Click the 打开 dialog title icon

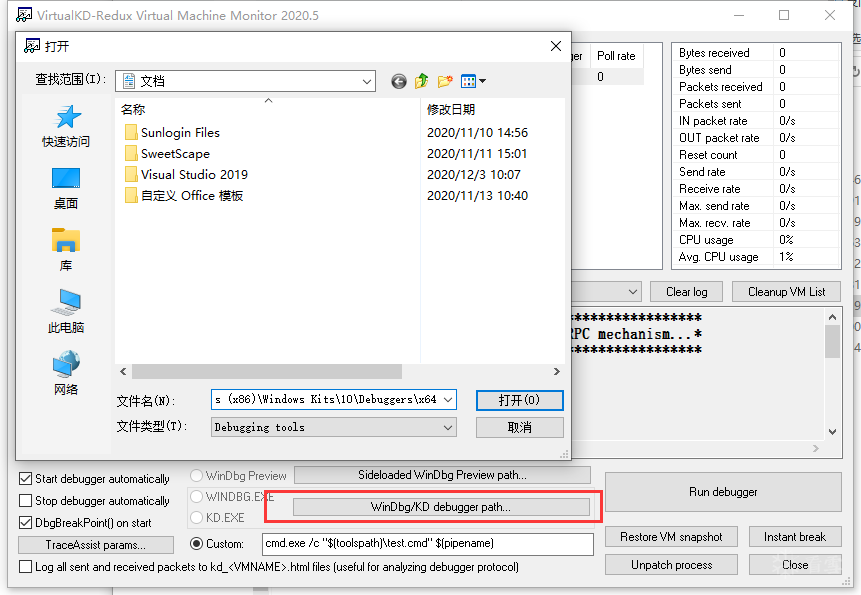(32, 46)
